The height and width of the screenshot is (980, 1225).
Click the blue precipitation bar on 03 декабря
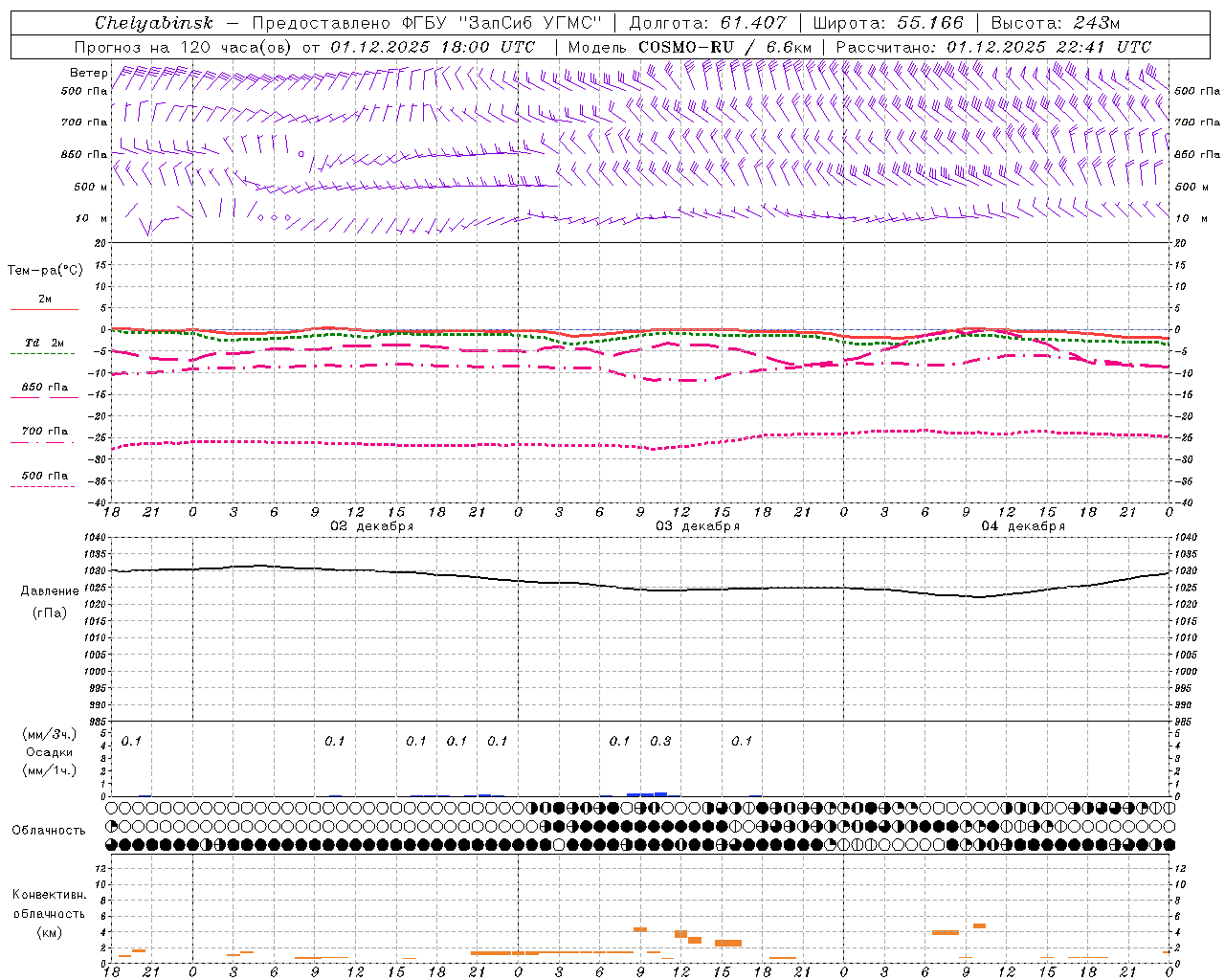pos(647,794)
